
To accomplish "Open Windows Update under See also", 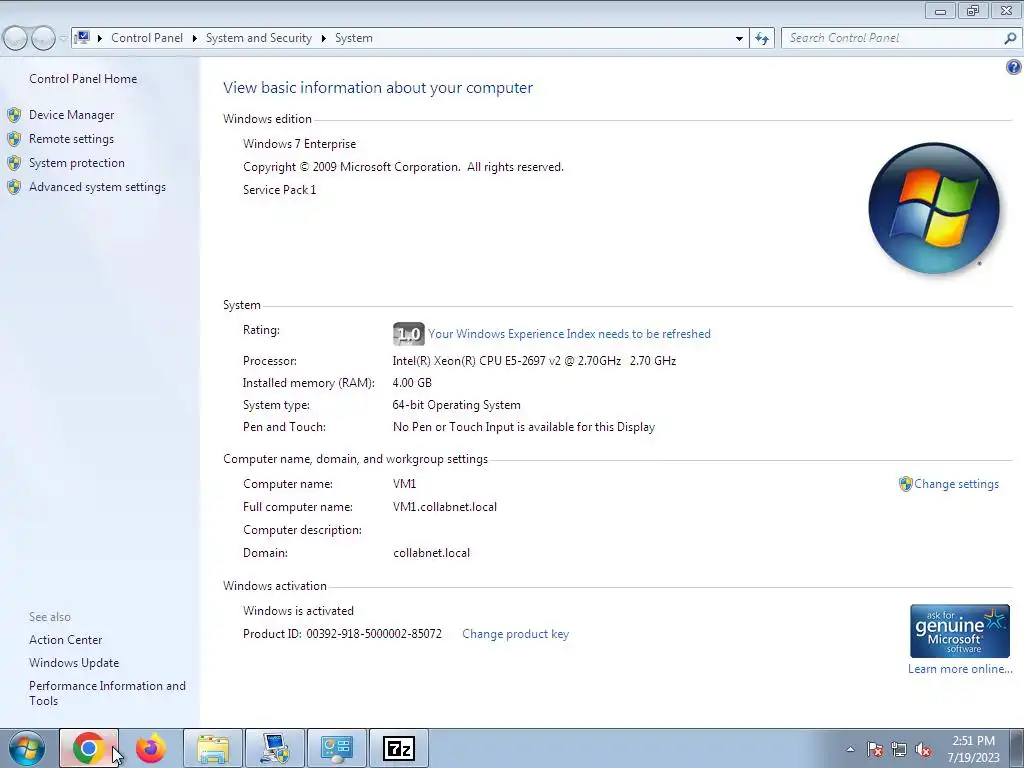I will pos(74,663).
